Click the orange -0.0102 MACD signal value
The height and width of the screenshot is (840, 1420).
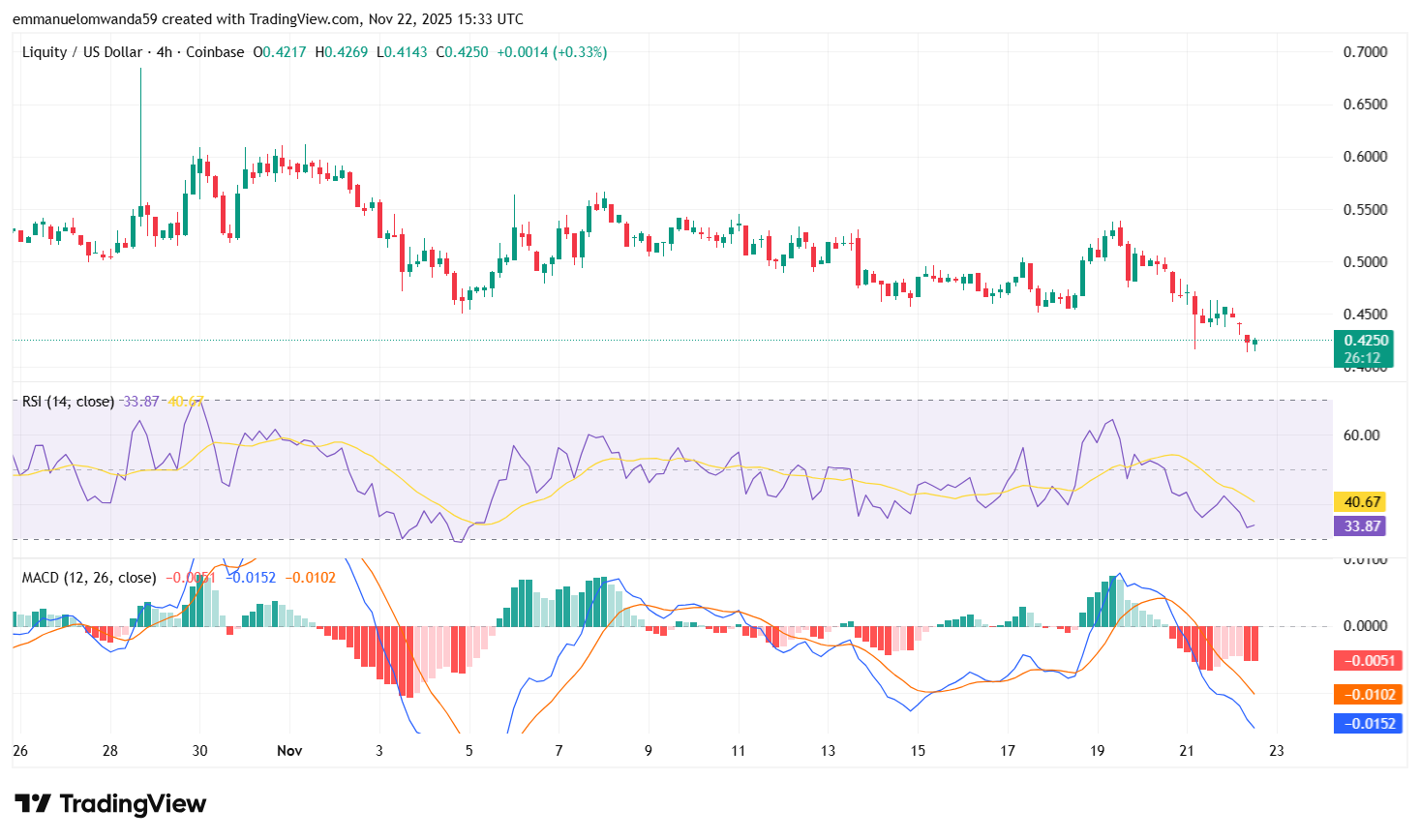click(x=1368, y=693)
